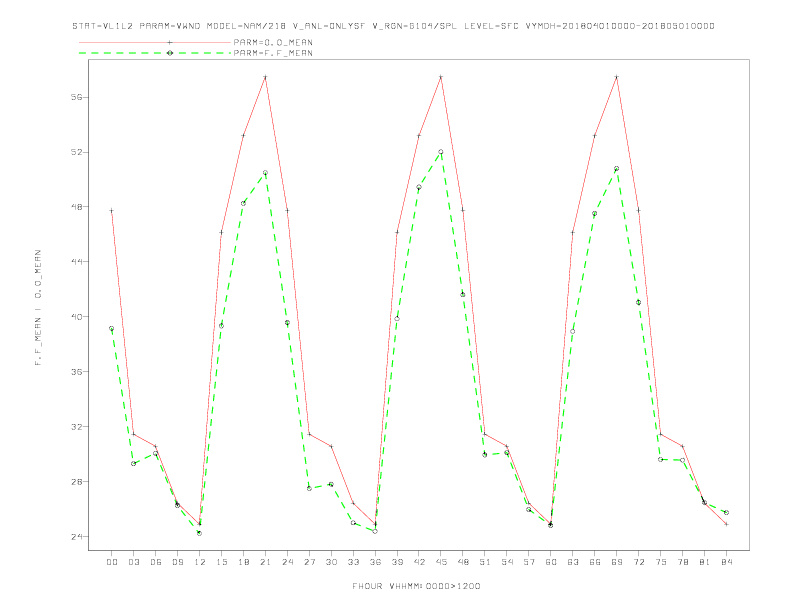
Task: Click x-axis tick label 39
Action: click(x=397, y=562)
